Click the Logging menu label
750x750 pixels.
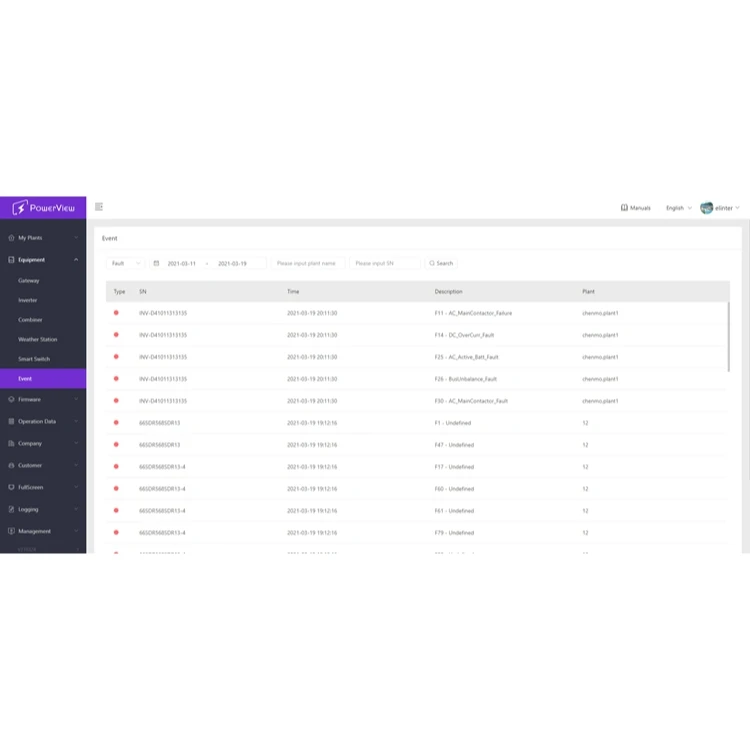coord(28,509)
